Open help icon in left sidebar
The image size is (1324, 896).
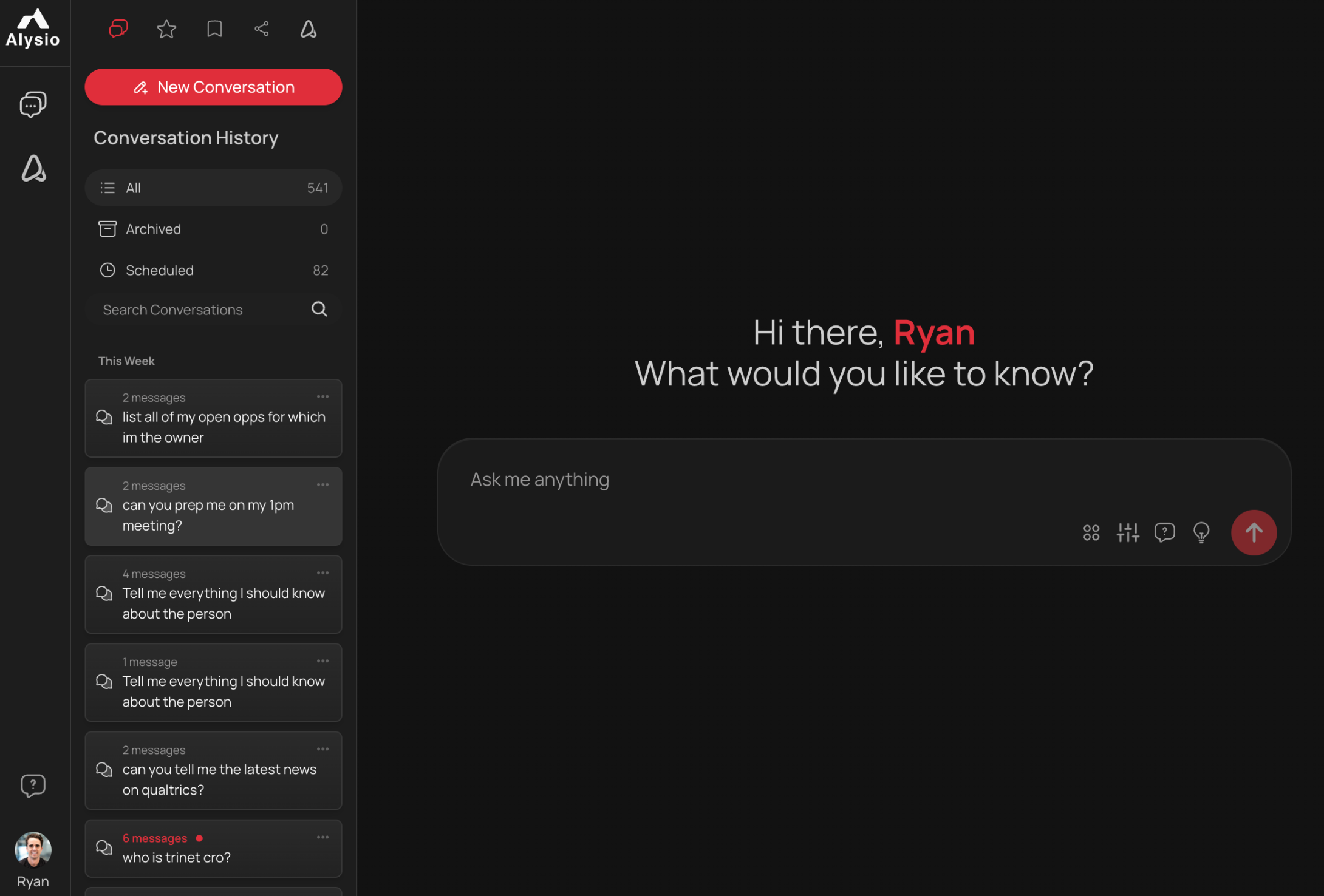coord(33,786)
